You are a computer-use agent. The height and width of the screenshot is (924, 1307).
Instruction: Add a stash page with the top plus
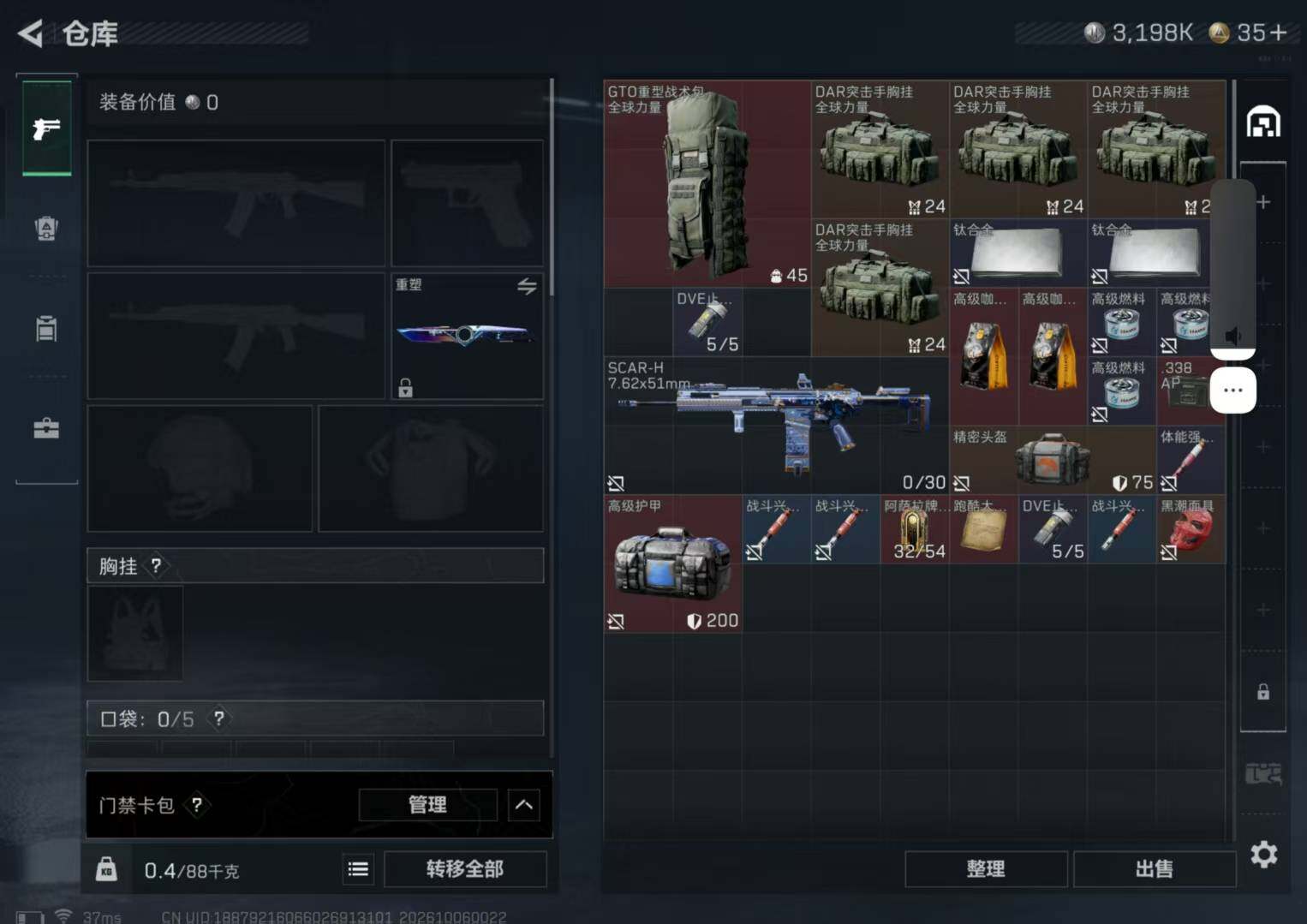[x=1264, y=202]
